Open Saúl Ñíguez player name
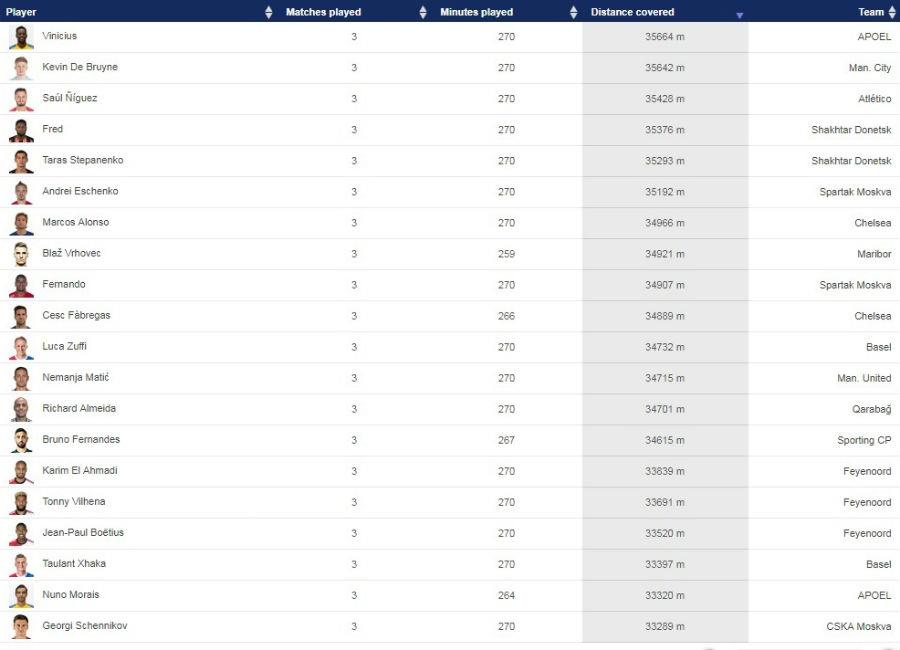900x650 pixels. 69,98
